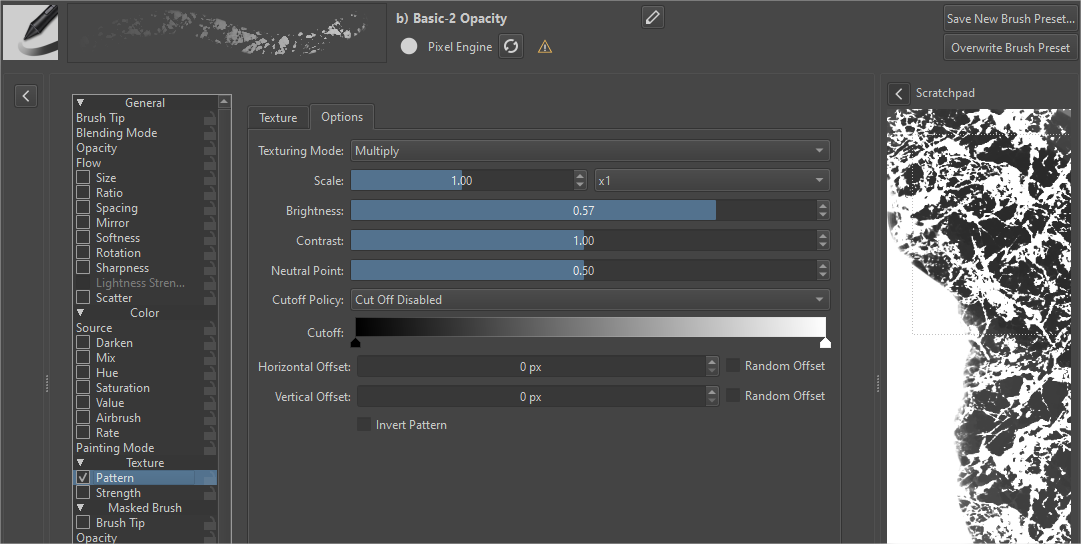The image size is (1081, 544).
Task: Click Overwrite Brush Preset button
Action: coord(1010,48)
